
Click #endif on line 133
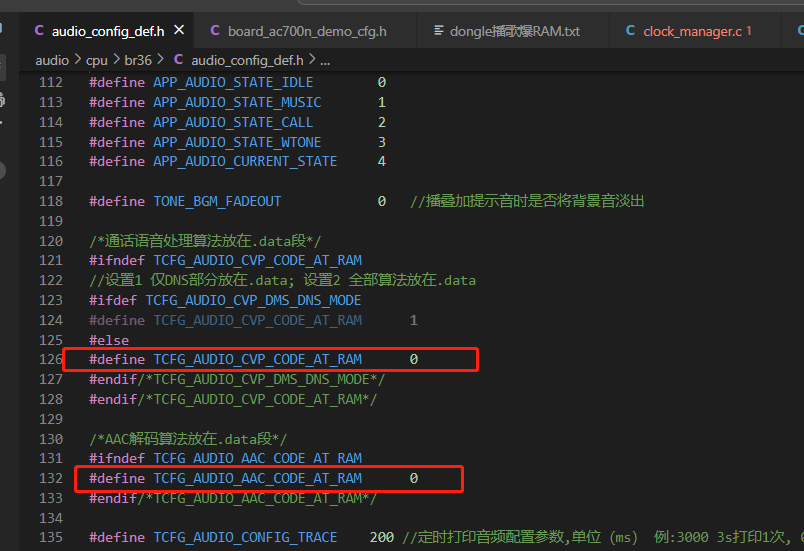[x=113, y=498]
